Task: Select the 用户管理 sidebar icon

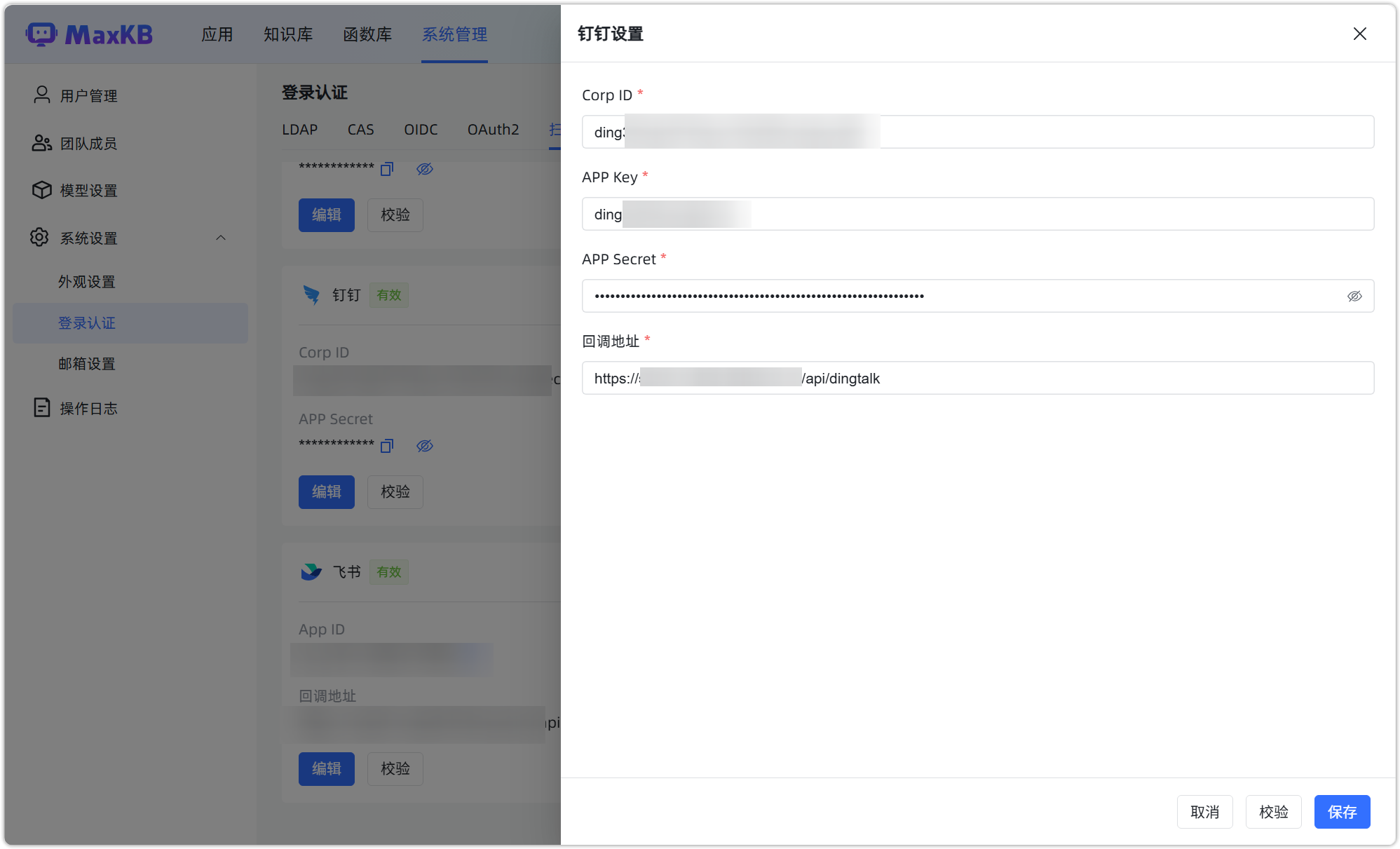Action: 41,95
